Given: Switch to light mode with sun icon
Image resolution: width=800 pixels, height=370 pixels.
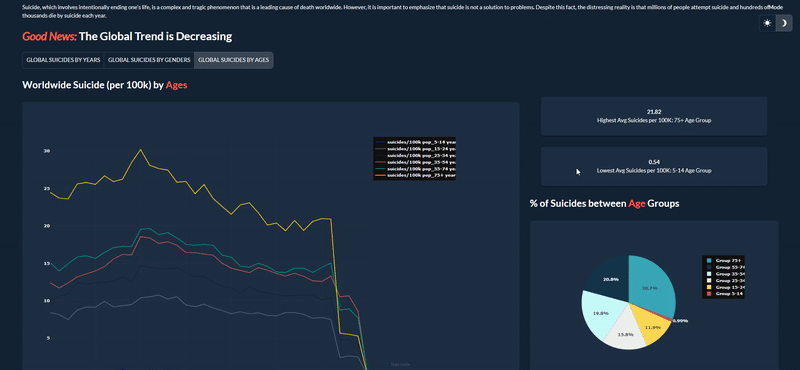Looking at the screenshot, I should [767, 23].
